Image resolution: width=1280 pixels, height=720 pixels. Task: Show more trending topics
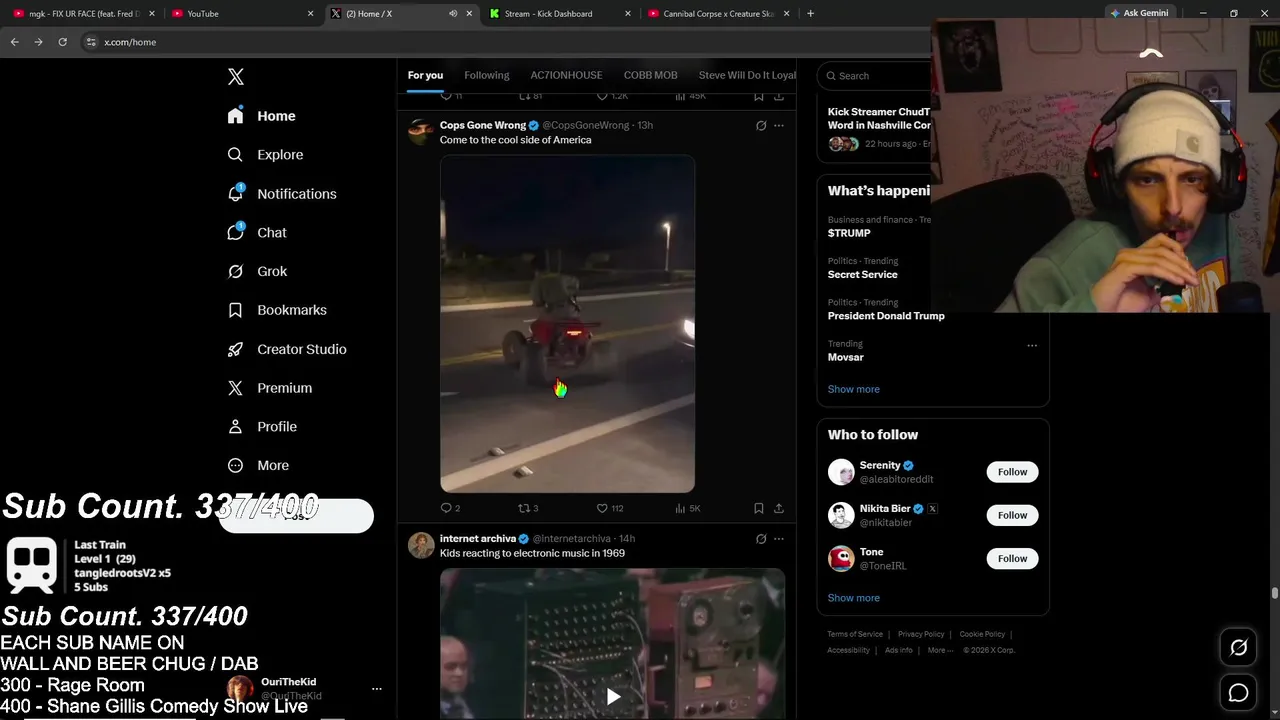pyautogui.click(x=853, y=389)
